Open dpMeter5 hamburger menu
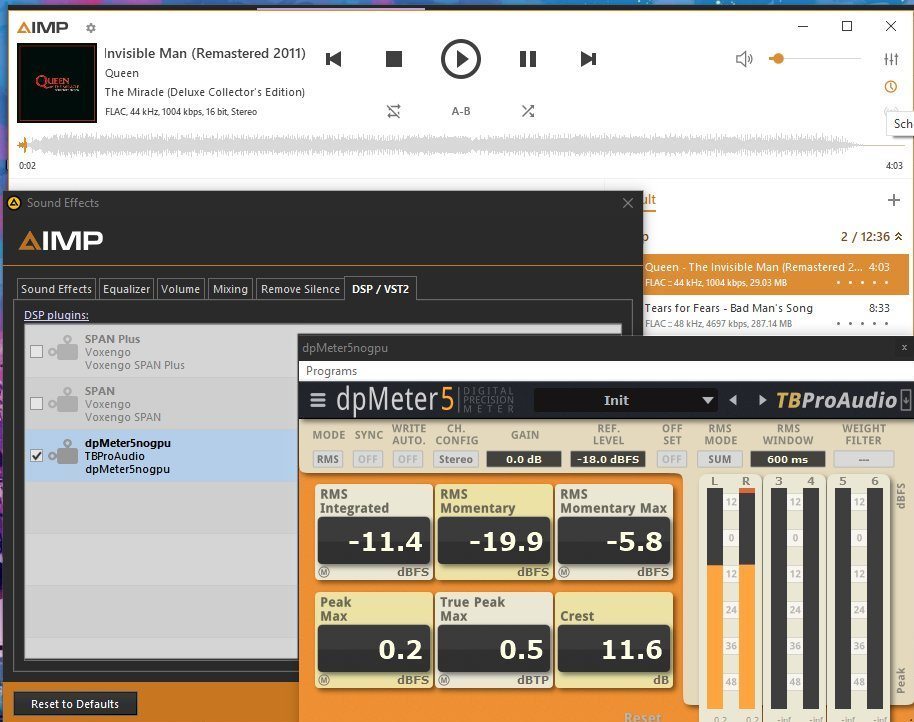 [x=318, y=400]
